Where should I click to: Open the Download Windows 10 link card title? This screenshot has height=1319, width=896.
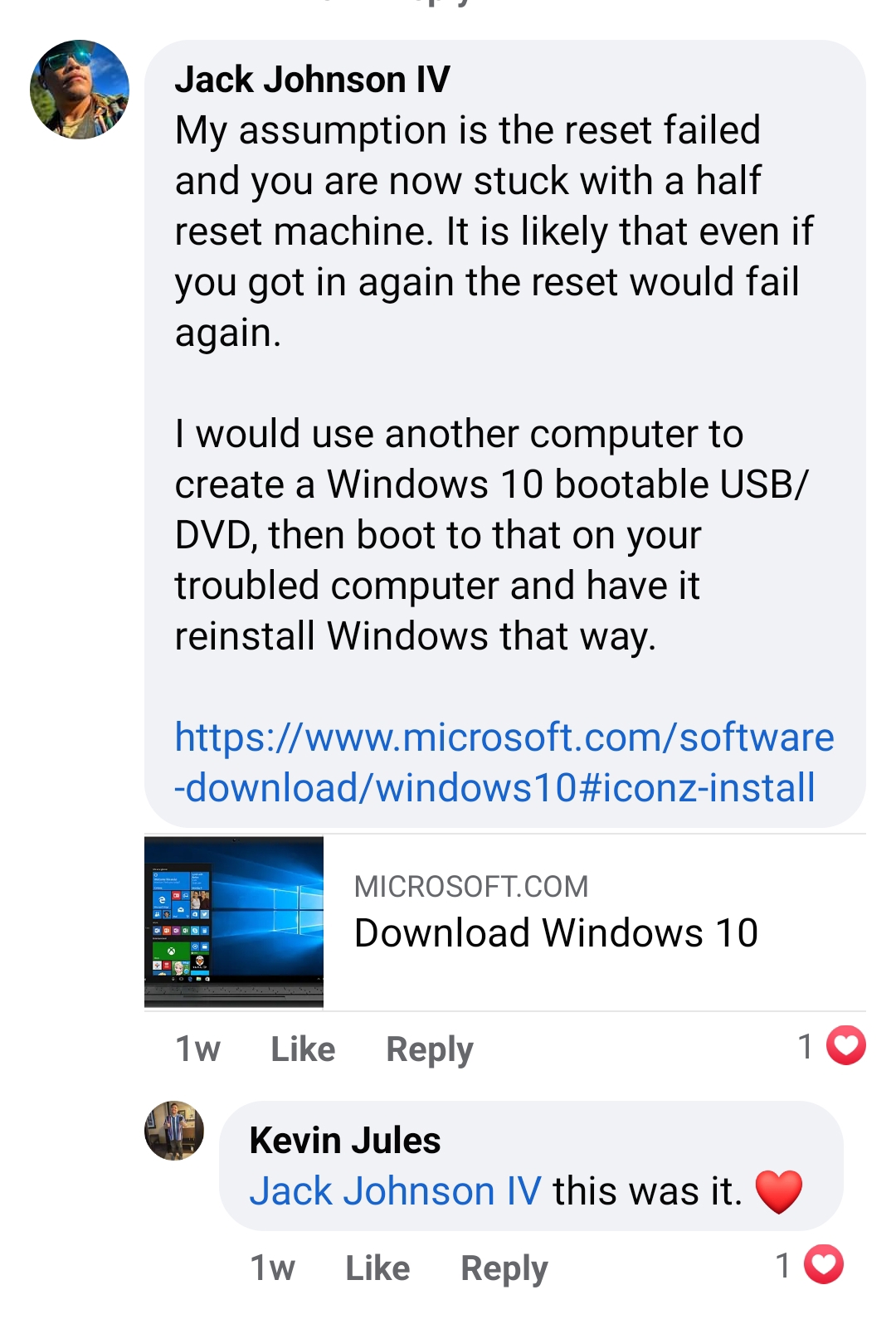click(556, 933)
